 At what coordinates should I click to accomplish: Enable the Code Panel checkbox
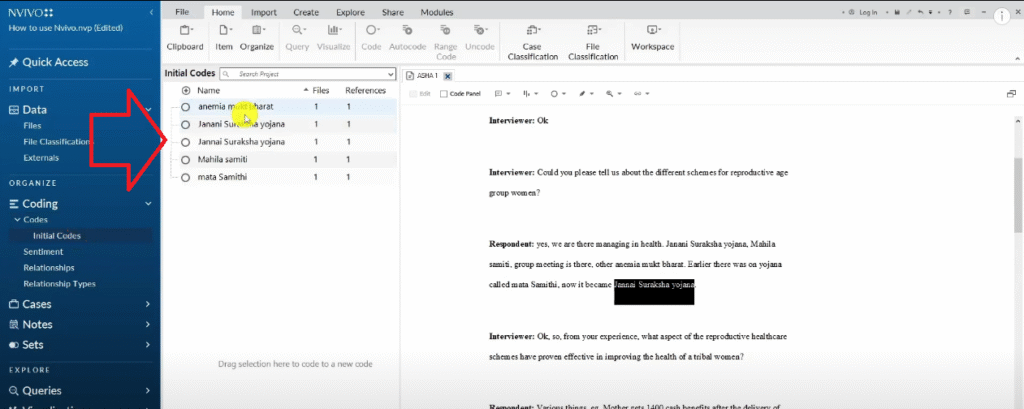pyautogui.click(x=444, y=94)
